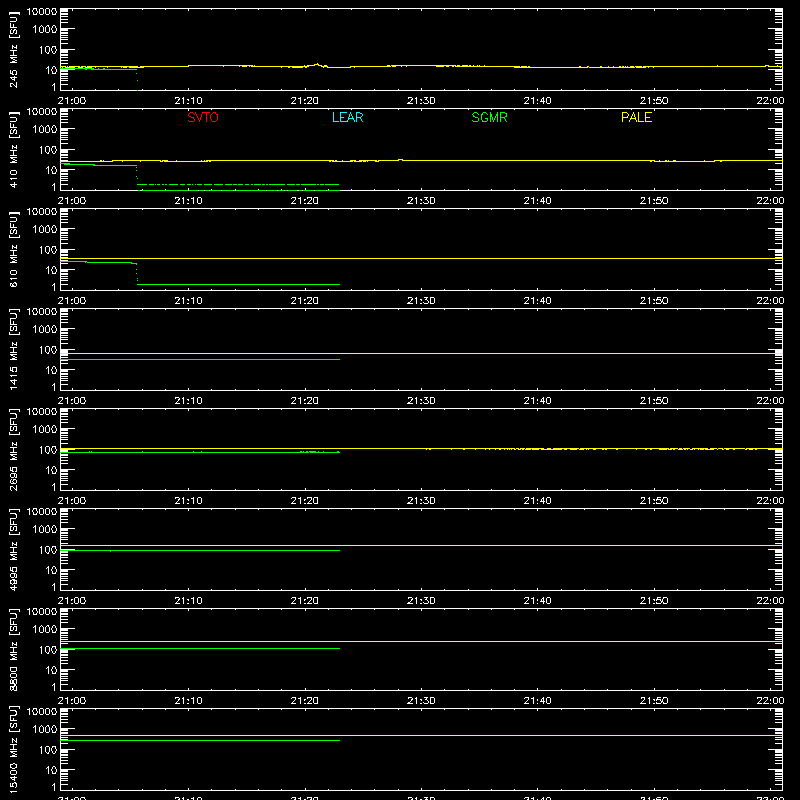
Task: Click the 10 tick of the 1415 MHz plot
Action: [x=51, y=370]
